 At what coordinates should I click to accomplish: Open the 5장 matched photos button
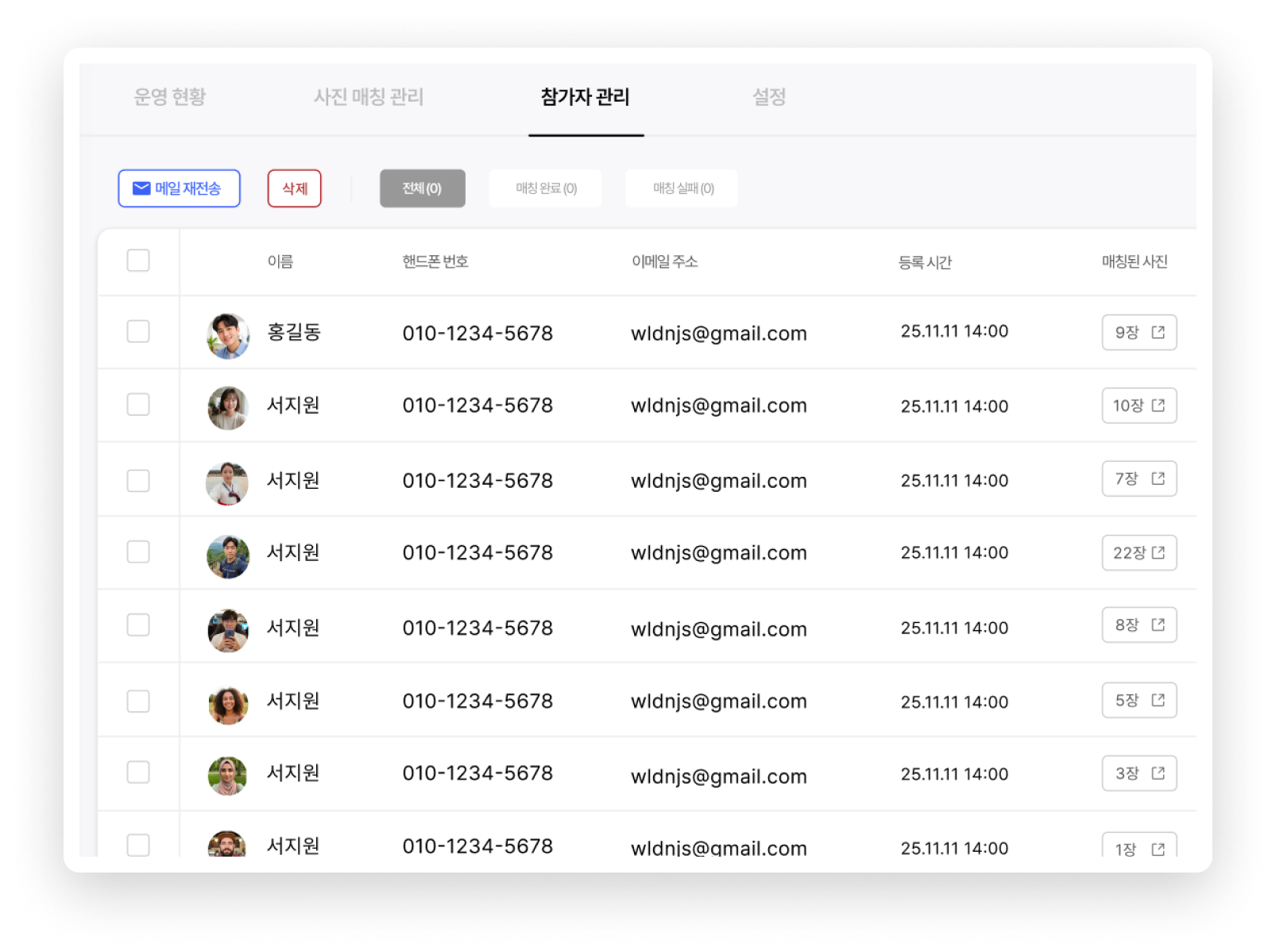click(x=1139, y=700)
